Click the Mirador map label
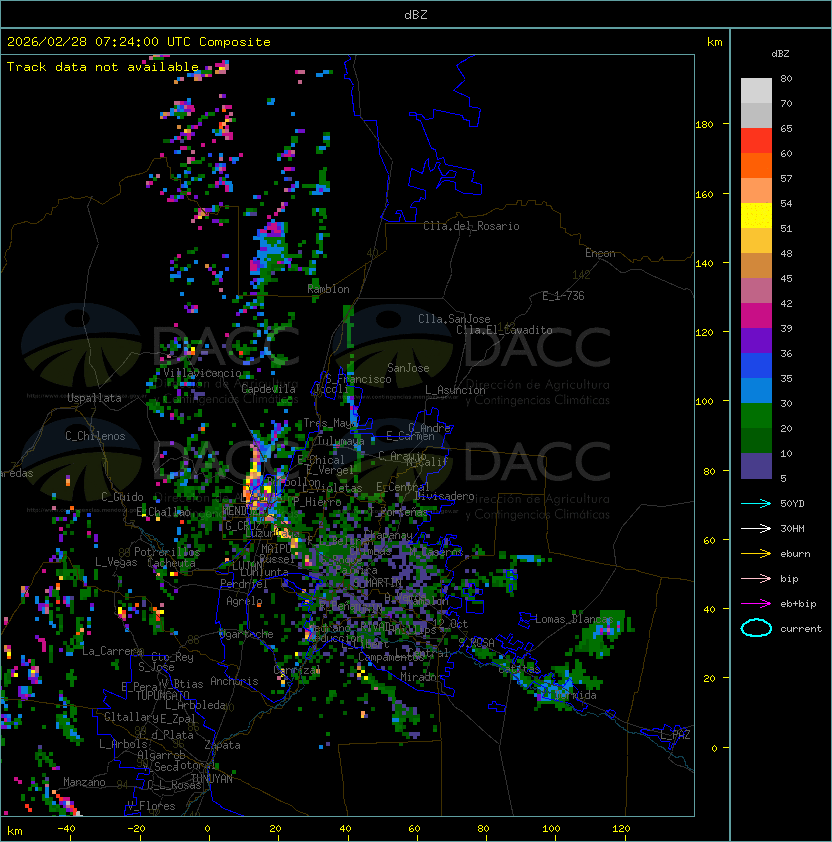Viewport: 832px width, 842px height. (x=421, y=677)
